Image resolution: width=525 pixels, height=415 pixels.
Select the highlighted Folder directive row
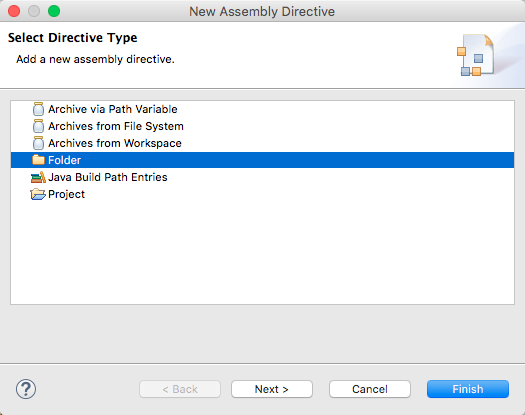[x=262, y=160]
